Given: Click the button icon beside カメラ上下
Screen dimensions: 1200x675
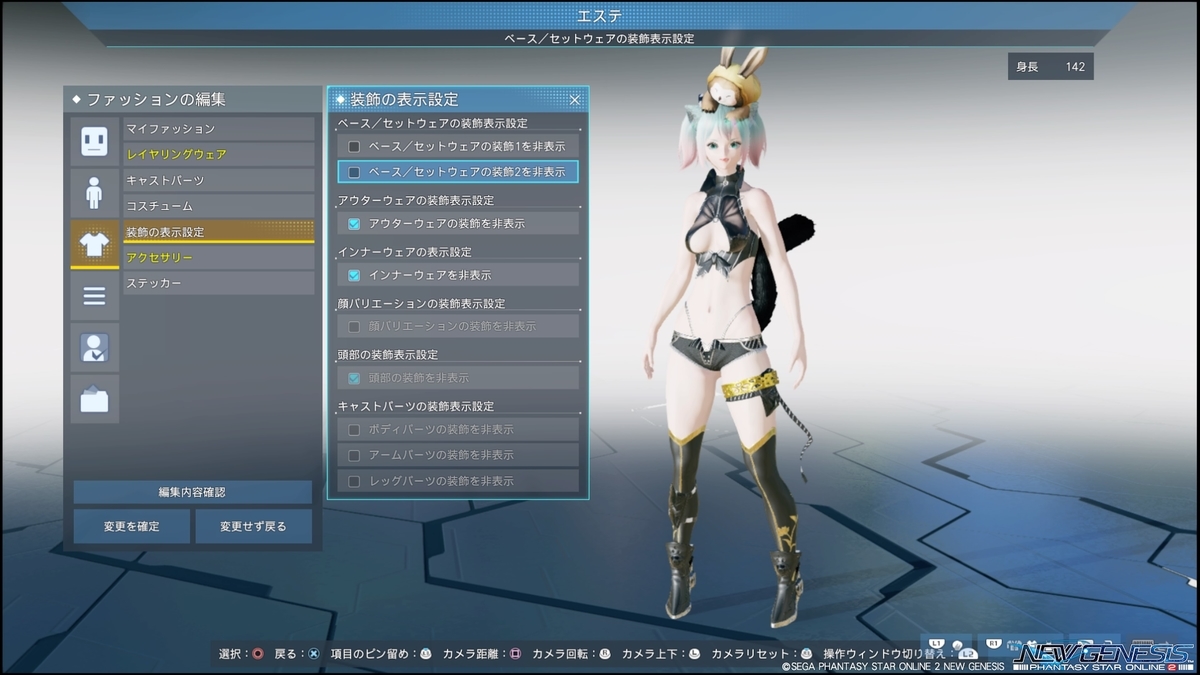Looking at the screenshot, I should coord(694,654).
